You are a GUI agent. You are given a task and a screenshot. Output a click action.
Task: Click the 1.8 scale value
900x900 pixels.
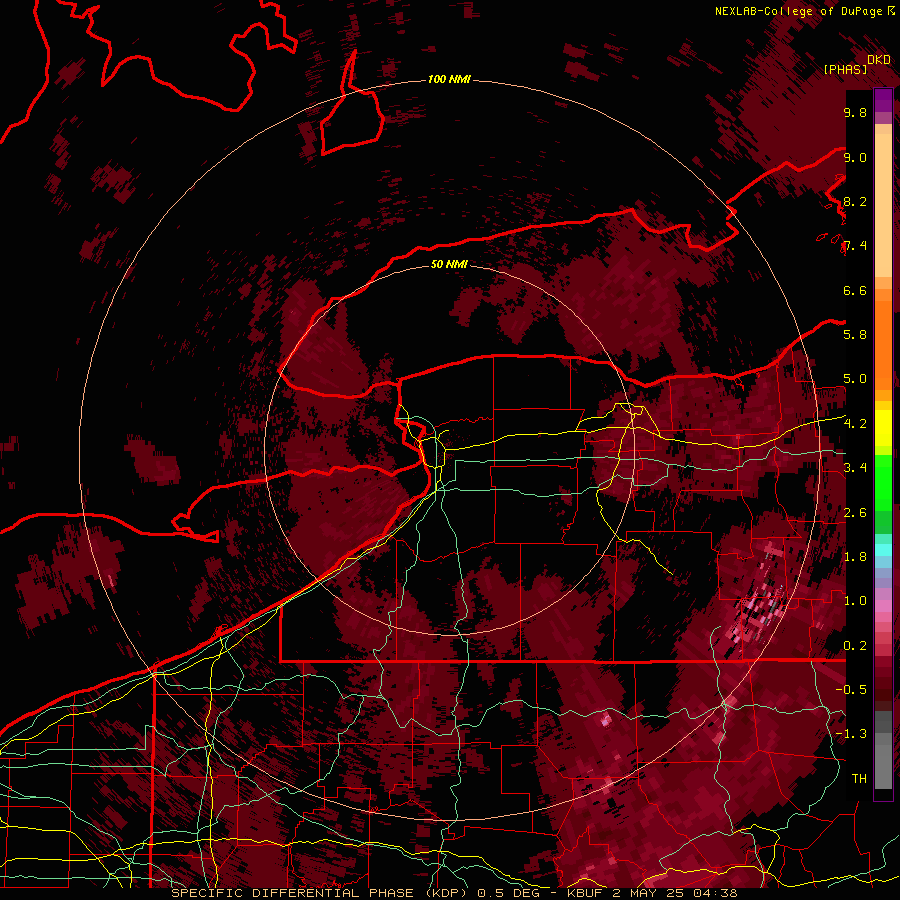tap(855, 556)
